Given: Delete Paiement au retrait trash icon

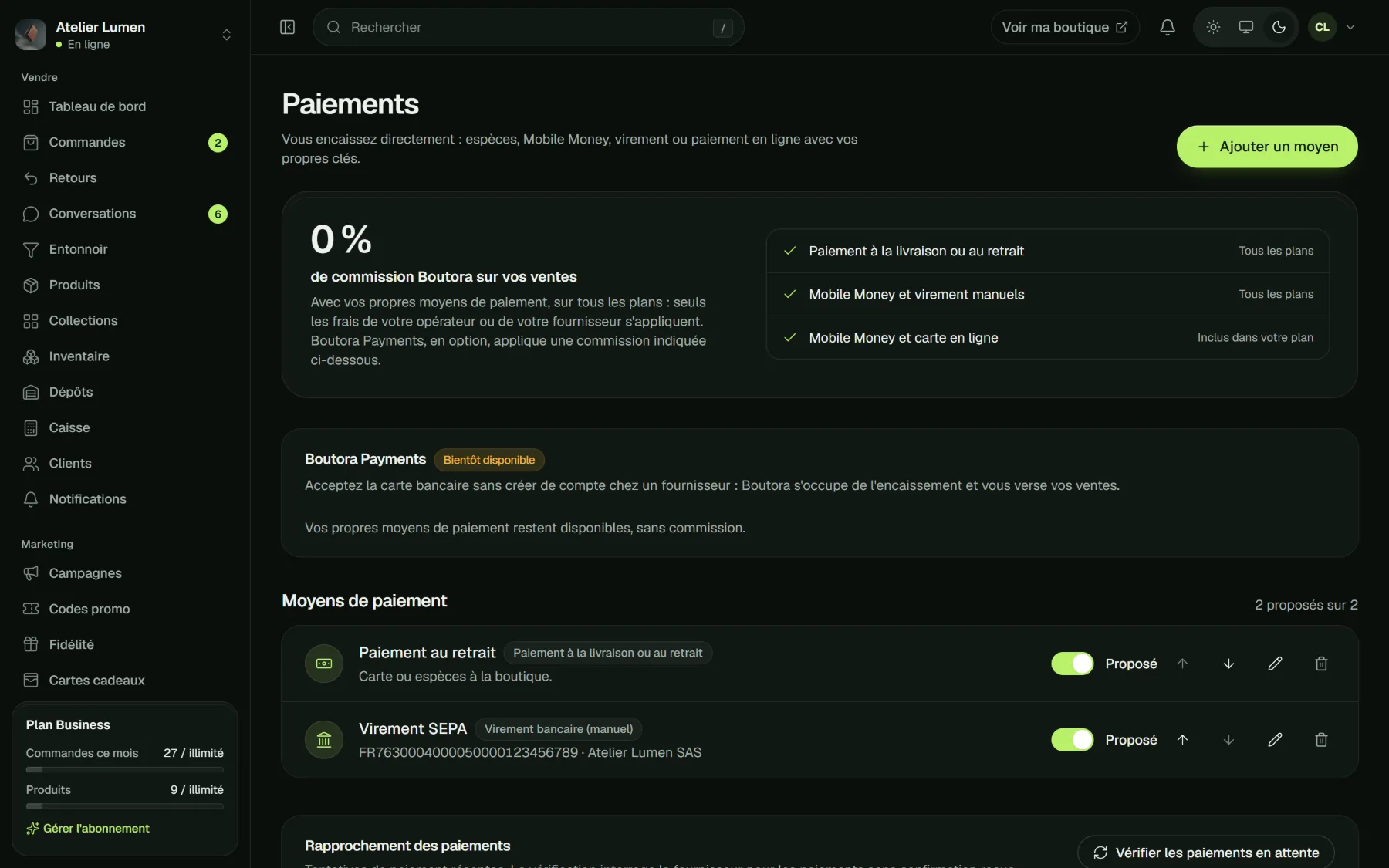Looking at the screenshot, I should point(1321,664).
